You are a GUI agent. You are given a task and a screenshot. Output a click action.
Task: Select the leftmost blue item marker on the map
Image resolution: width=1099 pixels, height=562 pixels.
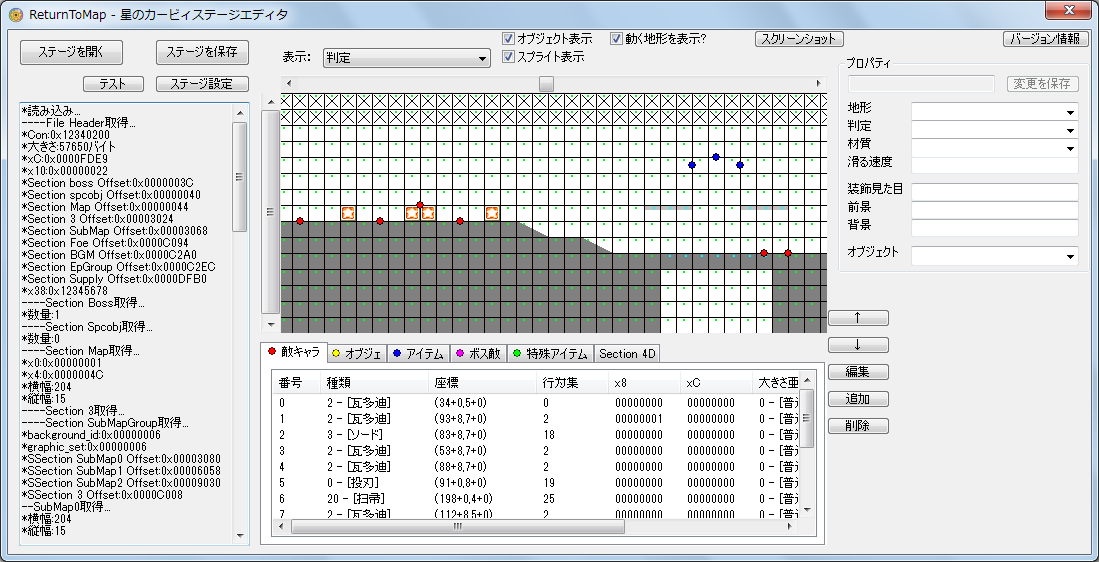tap(692, 165)
